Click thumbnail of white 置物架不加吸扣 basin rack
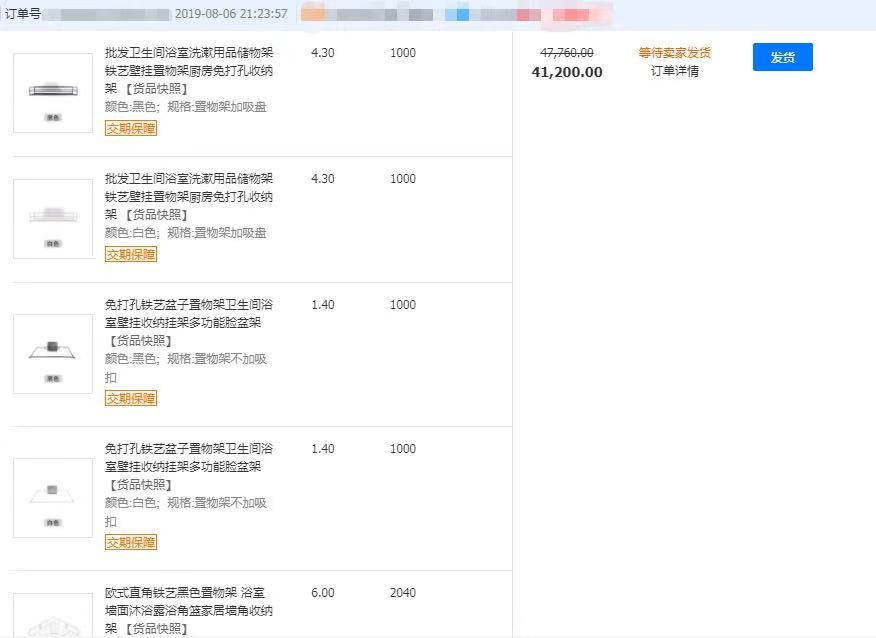This screenshot has width=876, height=638. (x=53, y=497)
